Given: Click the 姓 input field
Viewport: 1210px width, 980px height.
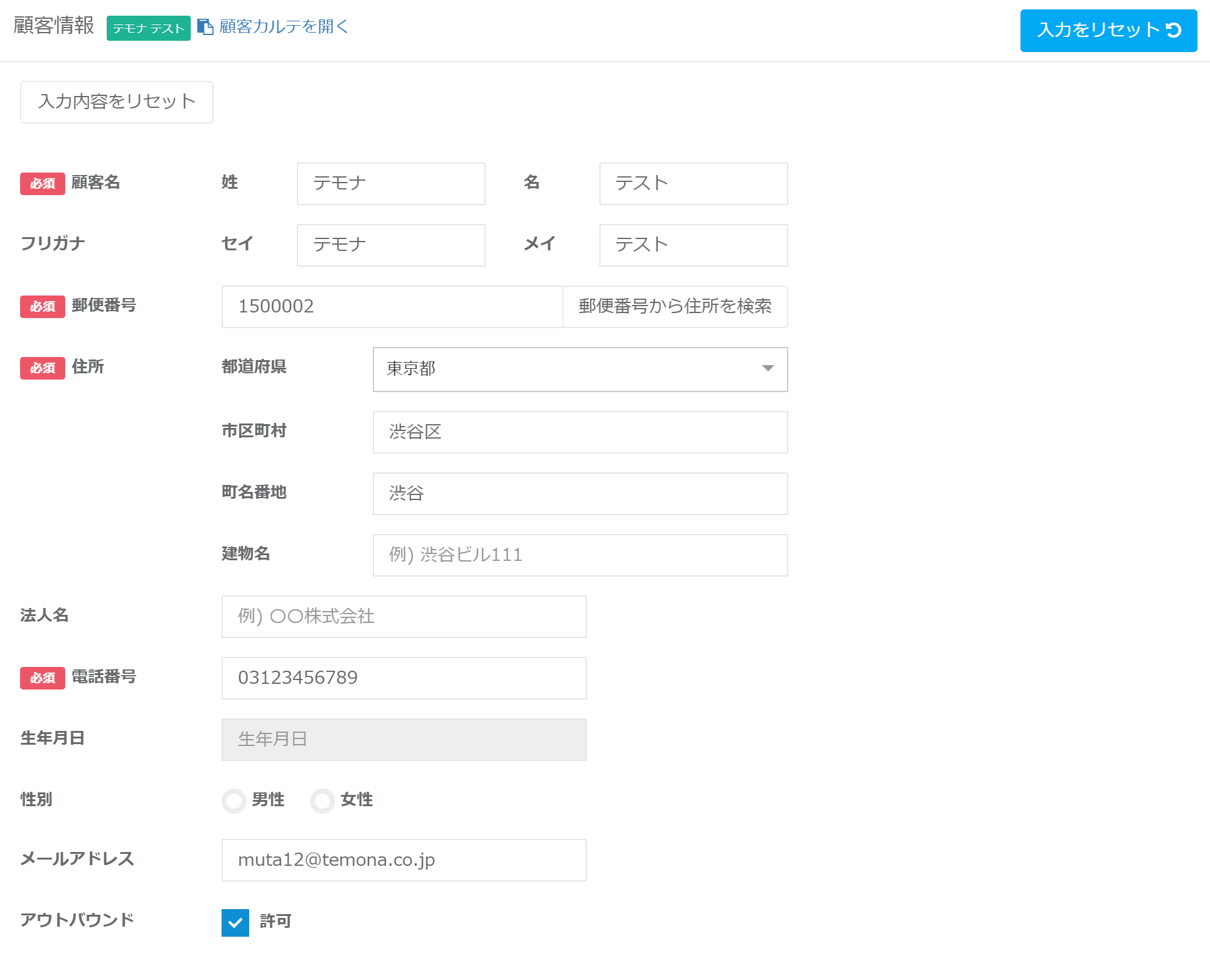Looking at the screenshot, I should (391, 184).
